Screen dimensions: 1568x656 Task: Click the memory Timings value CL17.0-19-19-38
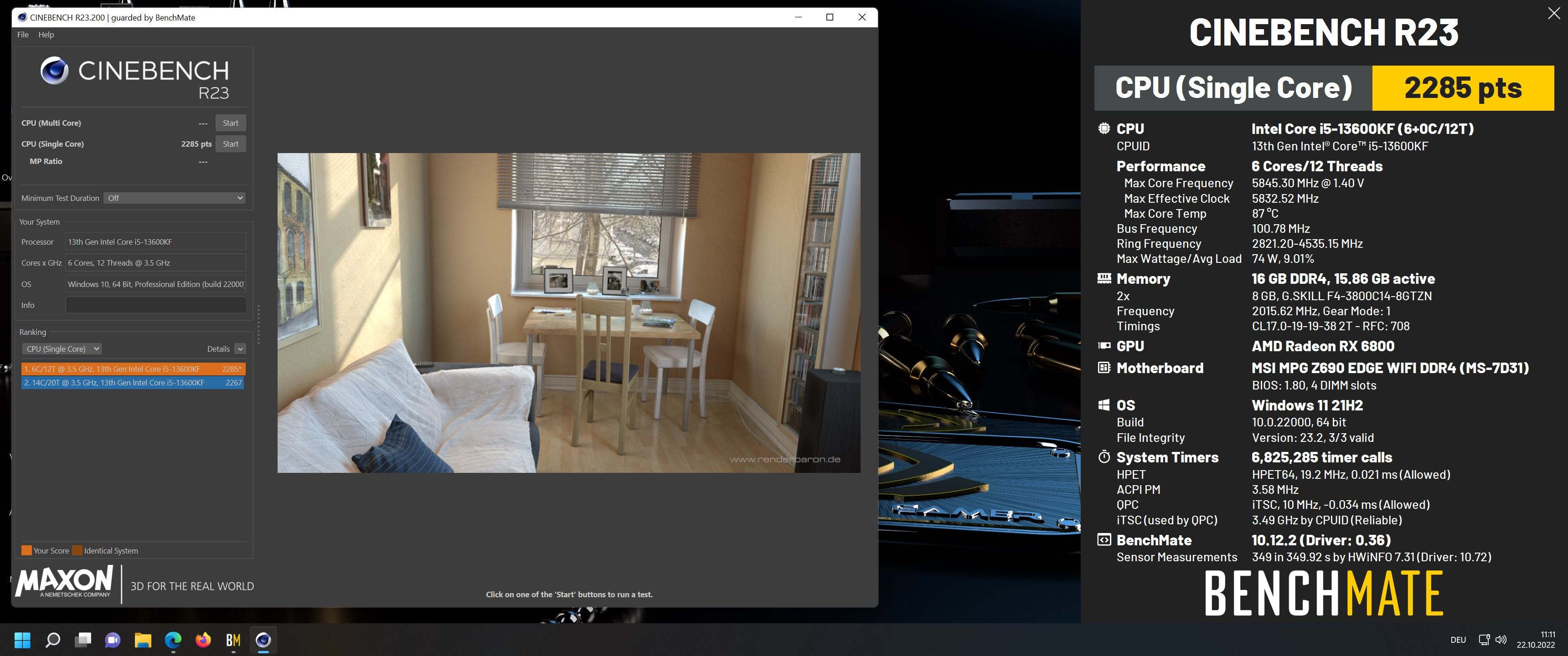(x=1331, y=326)
